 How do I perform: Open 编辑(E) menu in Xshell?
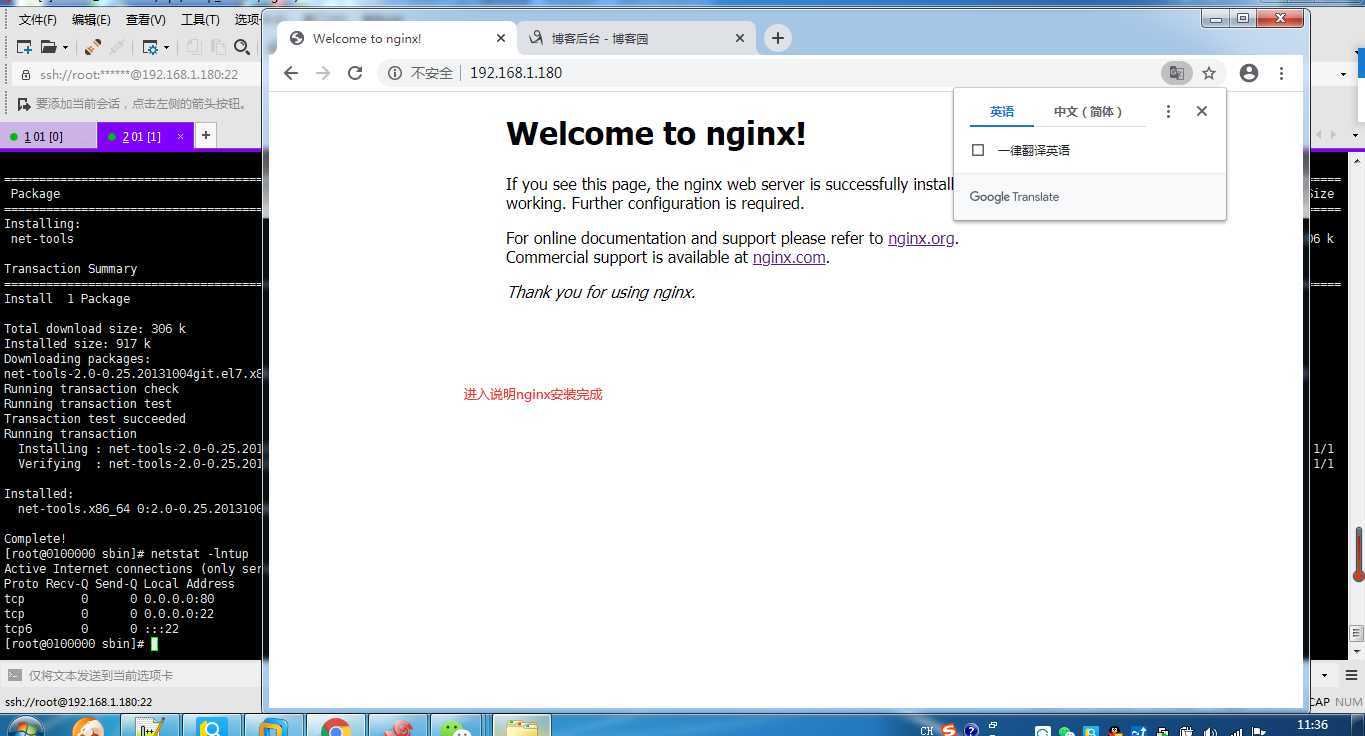point(91,20)
